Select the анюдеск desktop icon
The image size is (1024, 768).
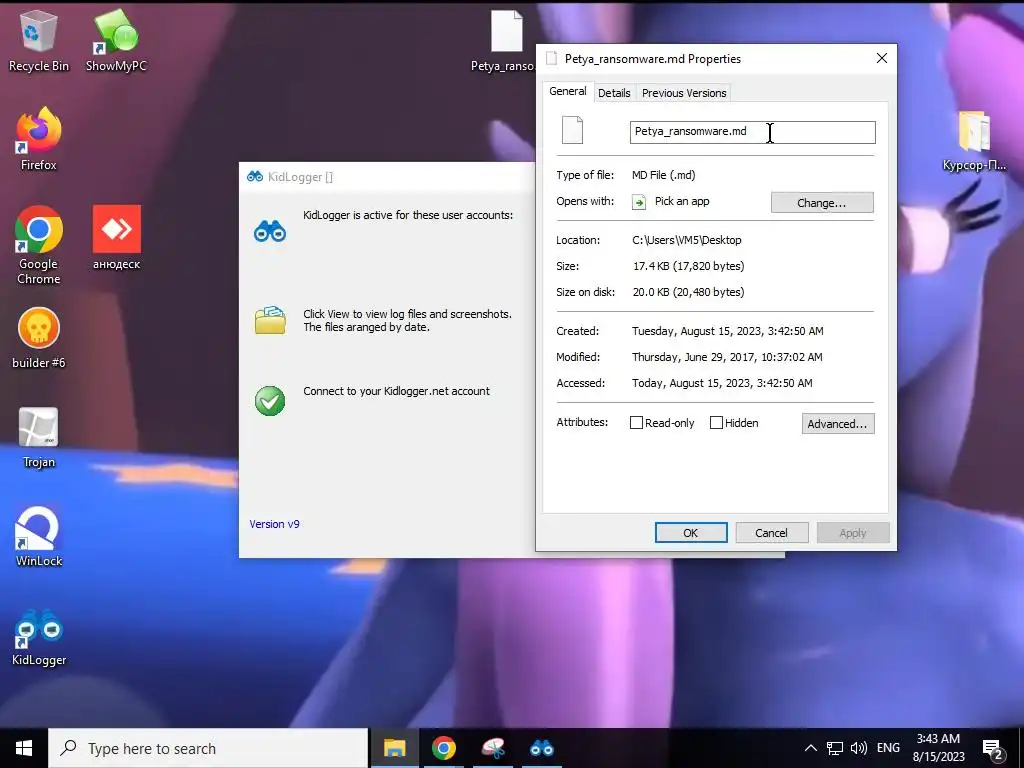[x=116, y=237]
